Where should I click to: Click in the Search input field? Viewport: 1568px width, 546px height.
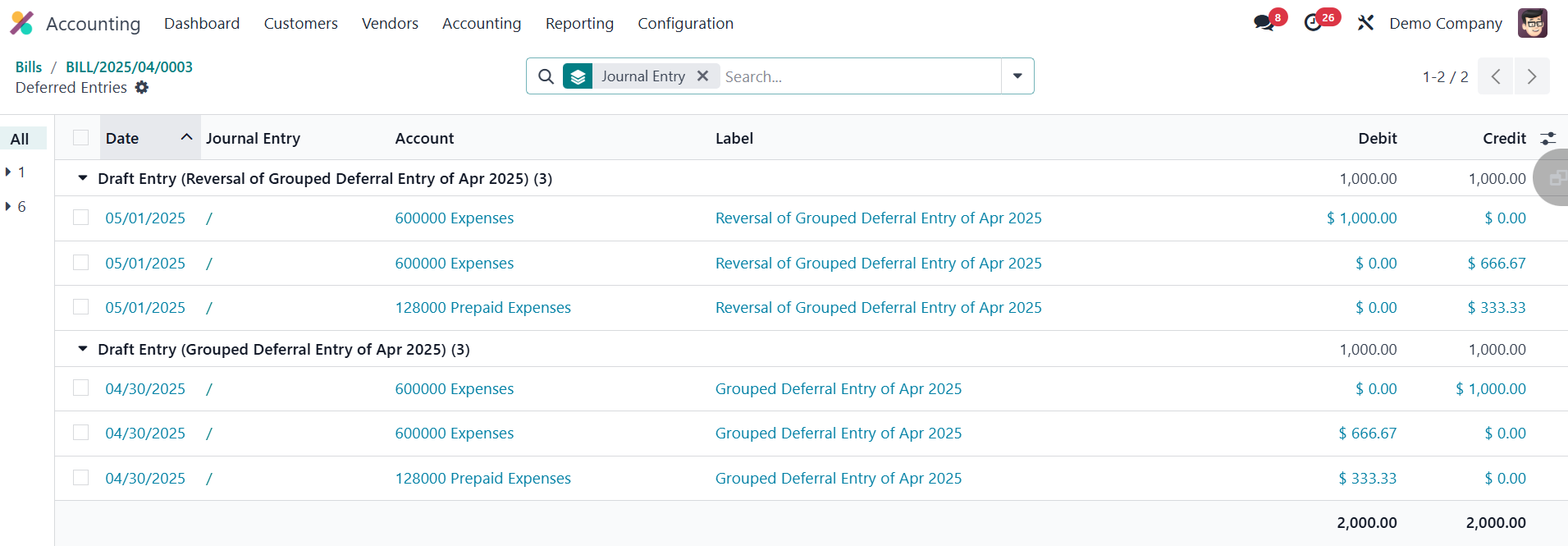point(857,76)
